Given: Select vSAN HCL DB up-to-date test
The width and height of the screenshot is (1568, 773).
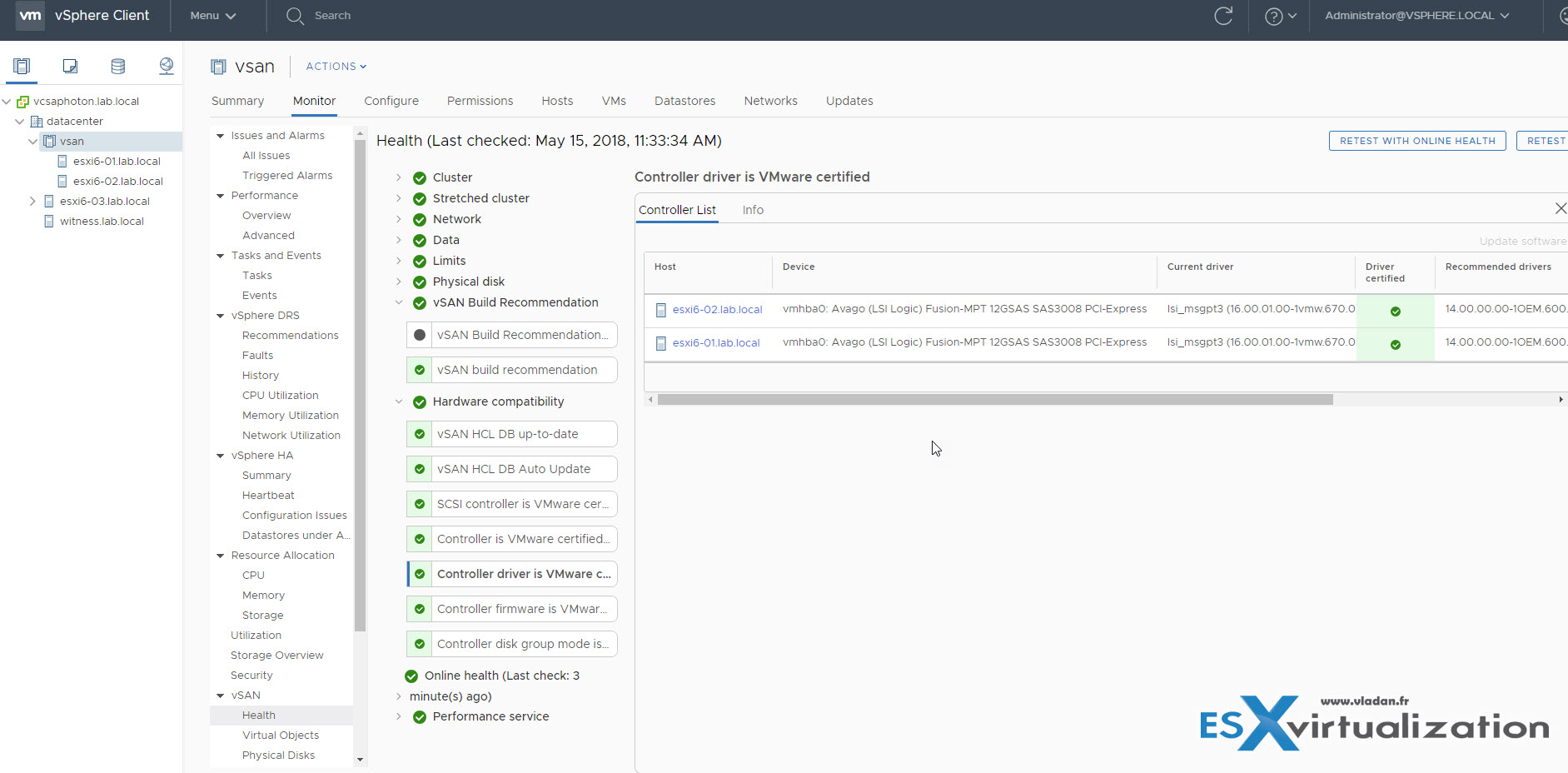Looking at the screenshot, I should pos(512,434).
